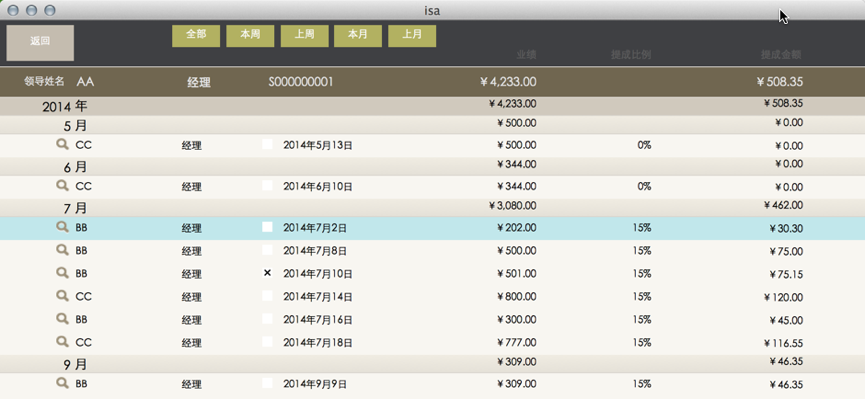
Task: Filter by 本月 (this month)
Action: (357, 36)
